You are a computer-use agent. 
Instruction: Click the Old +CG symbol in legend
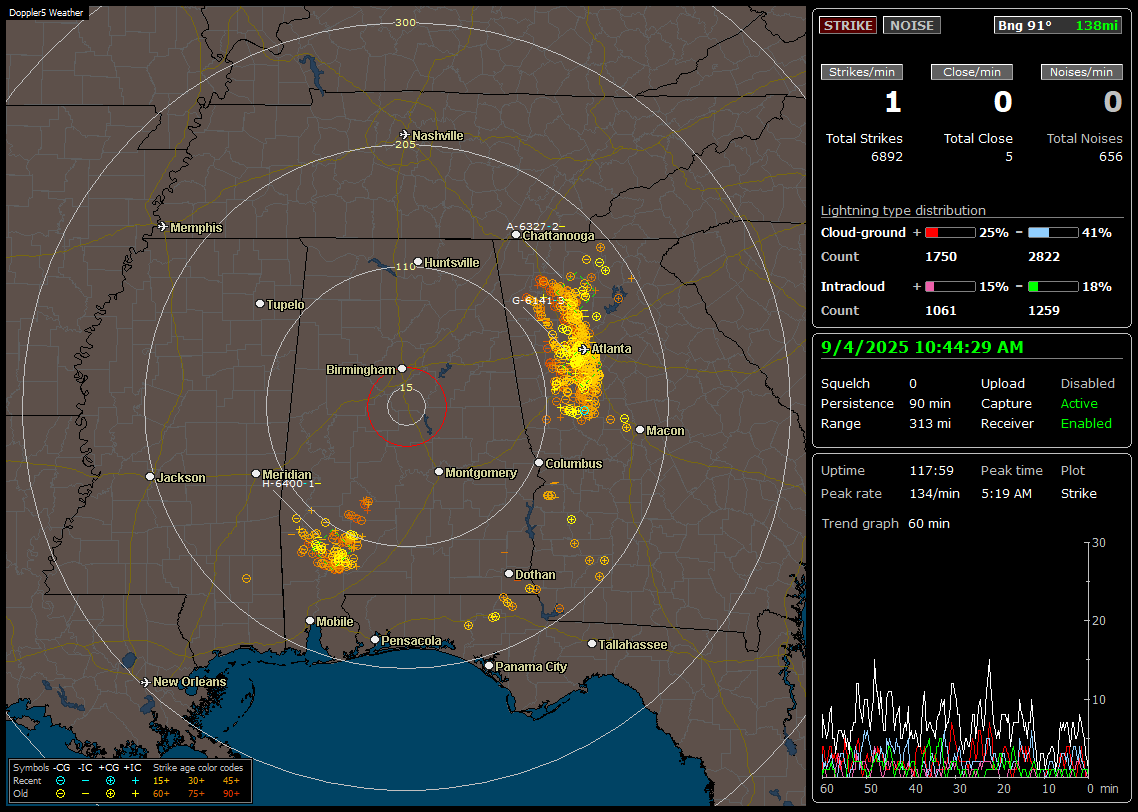tap(110, 794)
